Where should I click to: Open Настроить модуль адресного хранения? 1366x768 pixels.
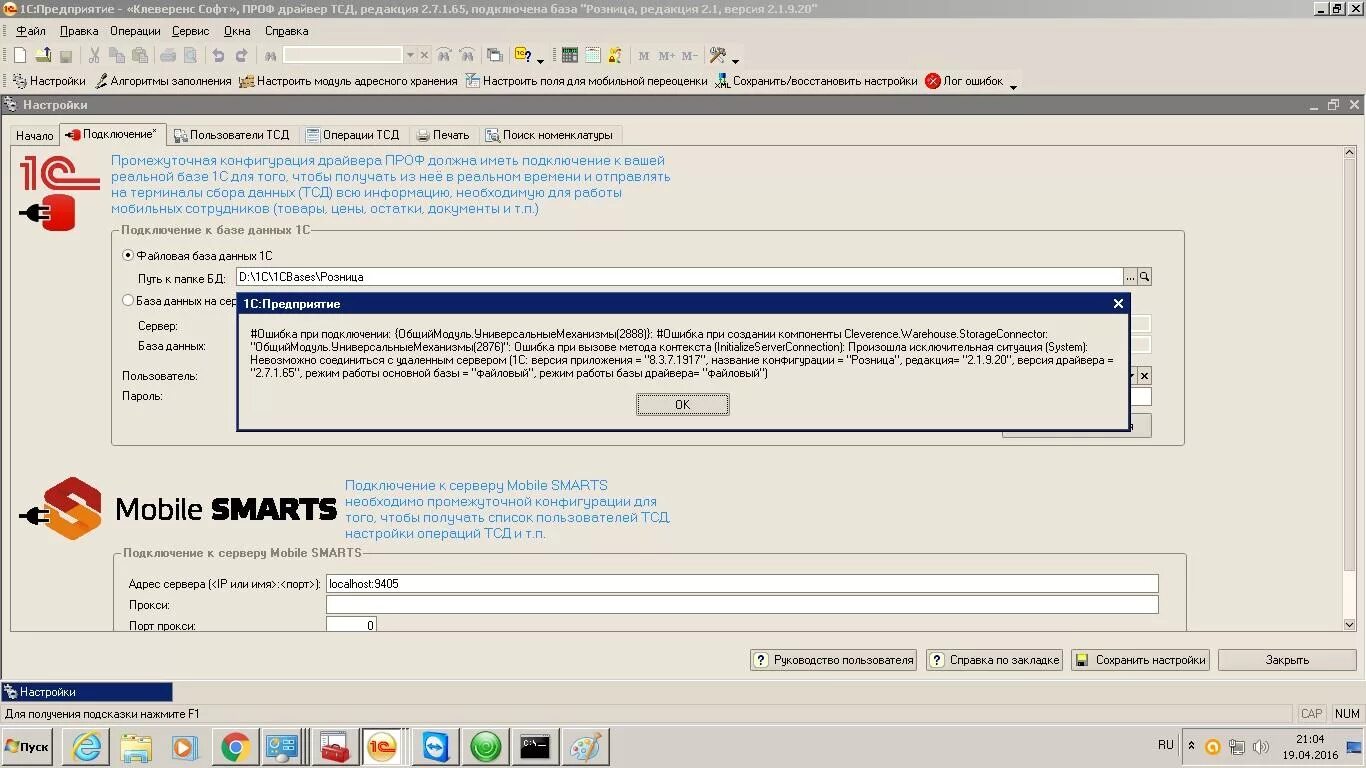pyautogui.click(x=348, y=81)
